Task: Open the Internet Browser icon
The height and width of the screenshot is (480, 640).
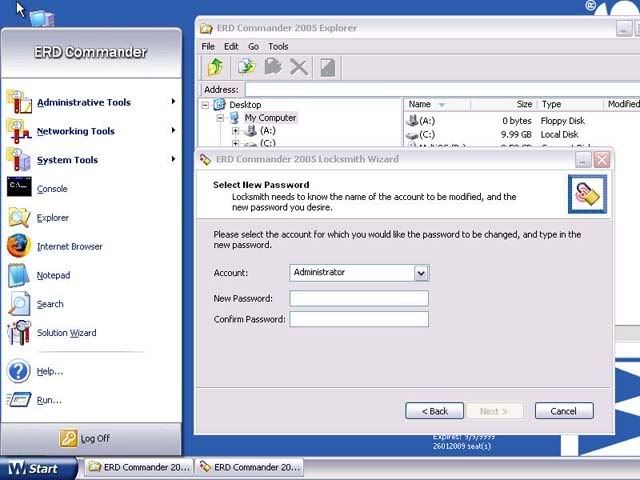Action: point(20,246)
